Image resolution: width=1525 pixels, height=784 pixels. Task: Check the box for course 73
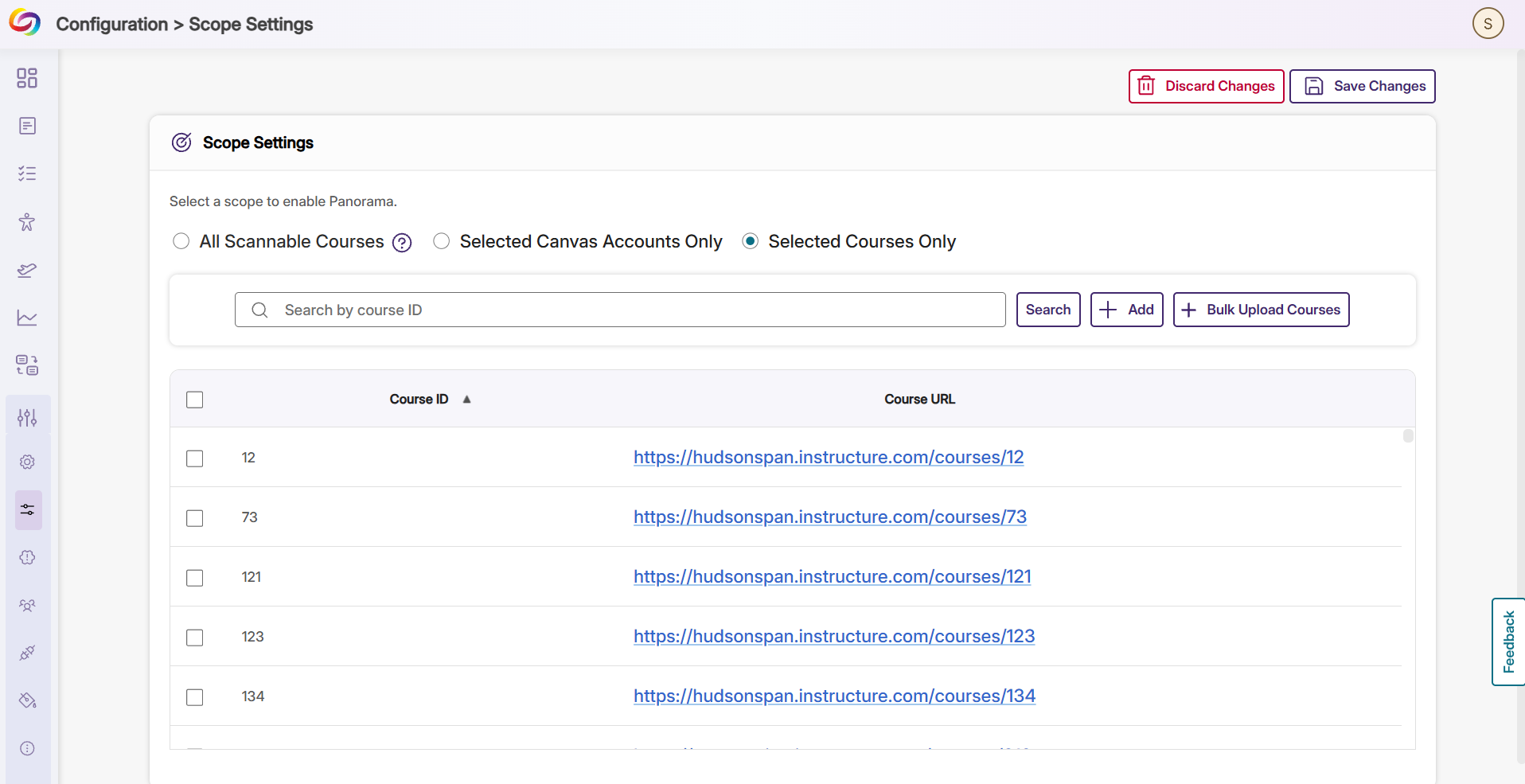pos(195,518)
